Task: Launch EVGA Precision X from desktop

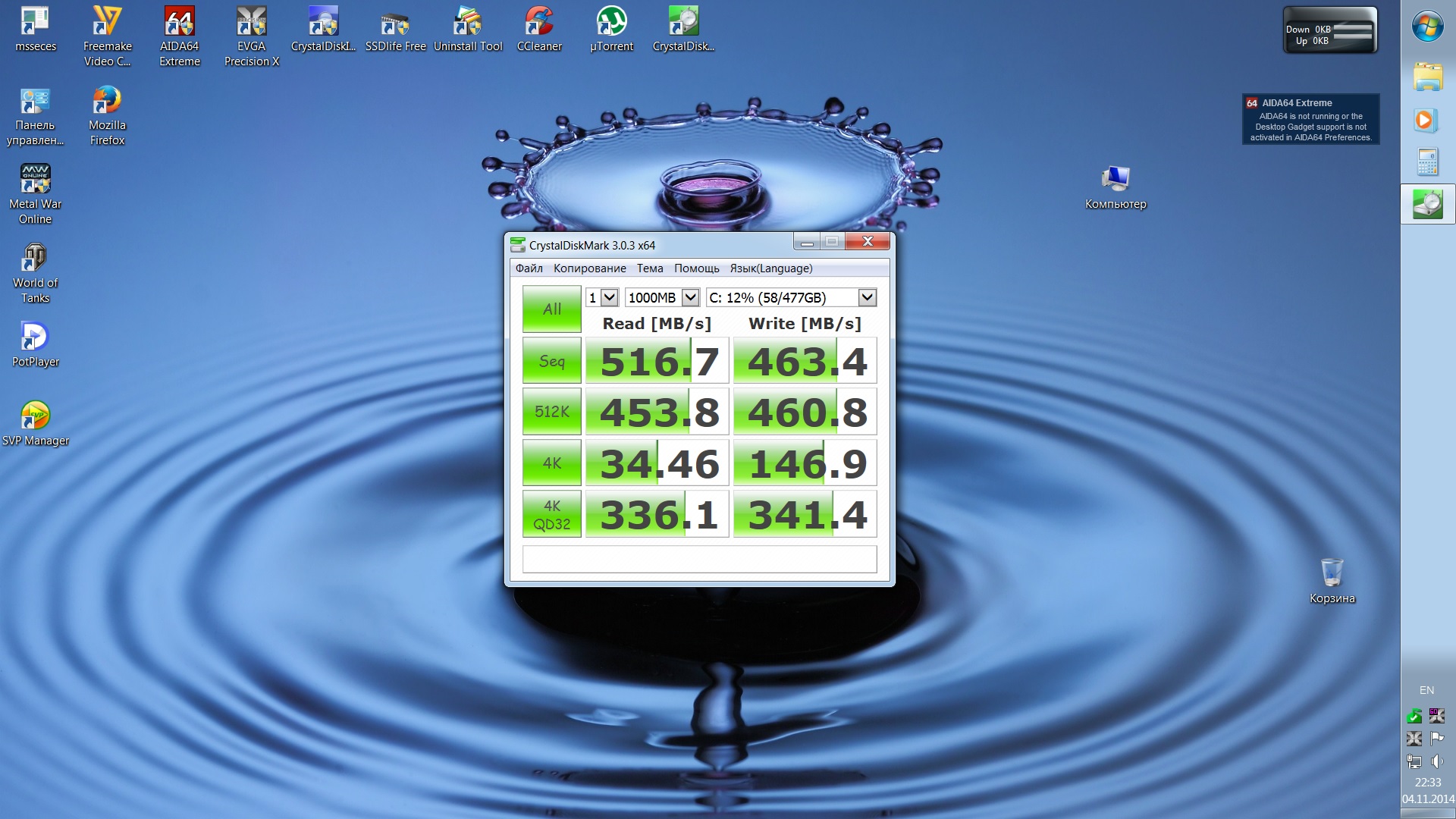Action: 252,36
